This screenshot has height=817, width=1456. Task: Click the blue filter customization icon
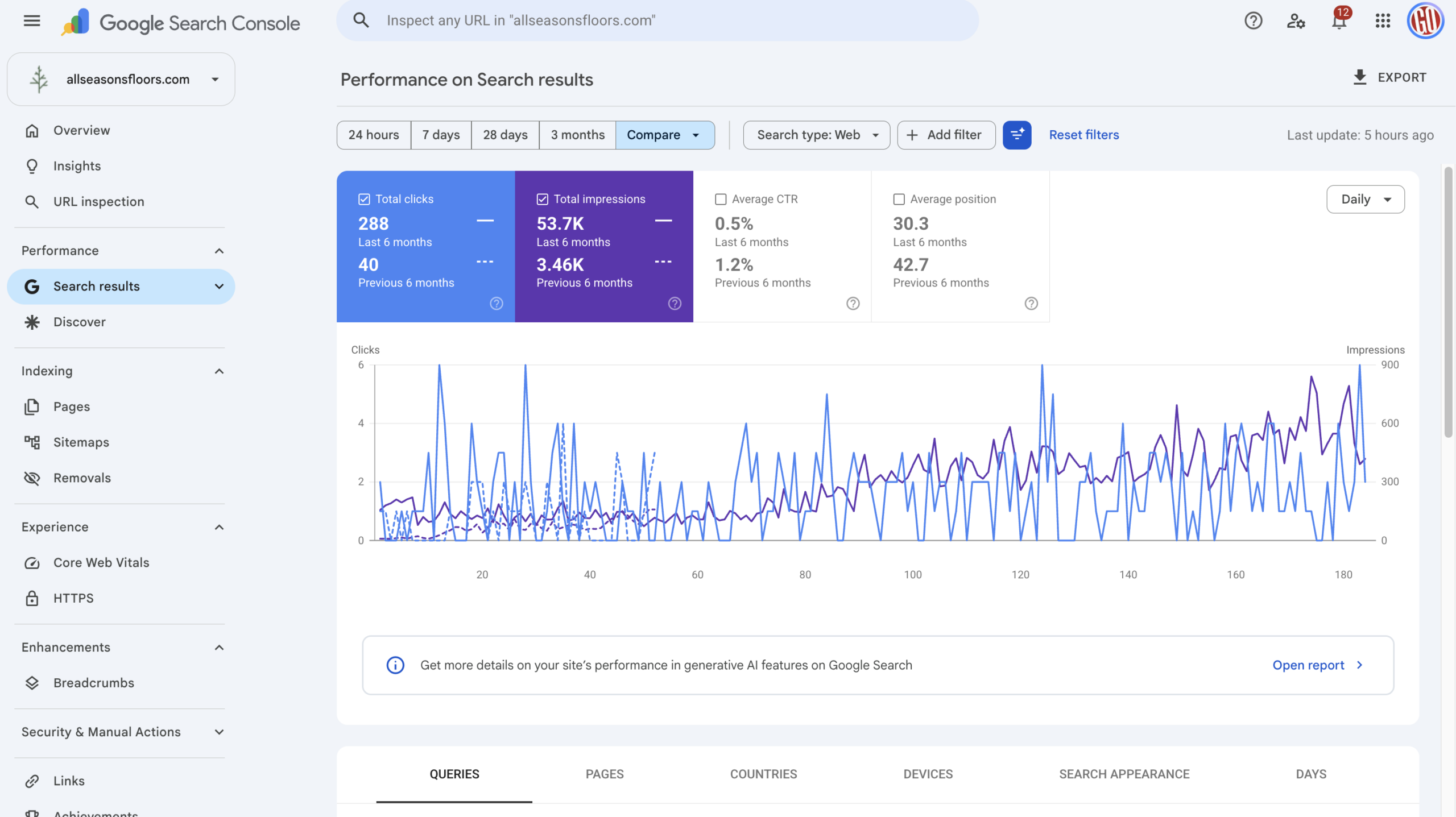[x=1017, y=135]
